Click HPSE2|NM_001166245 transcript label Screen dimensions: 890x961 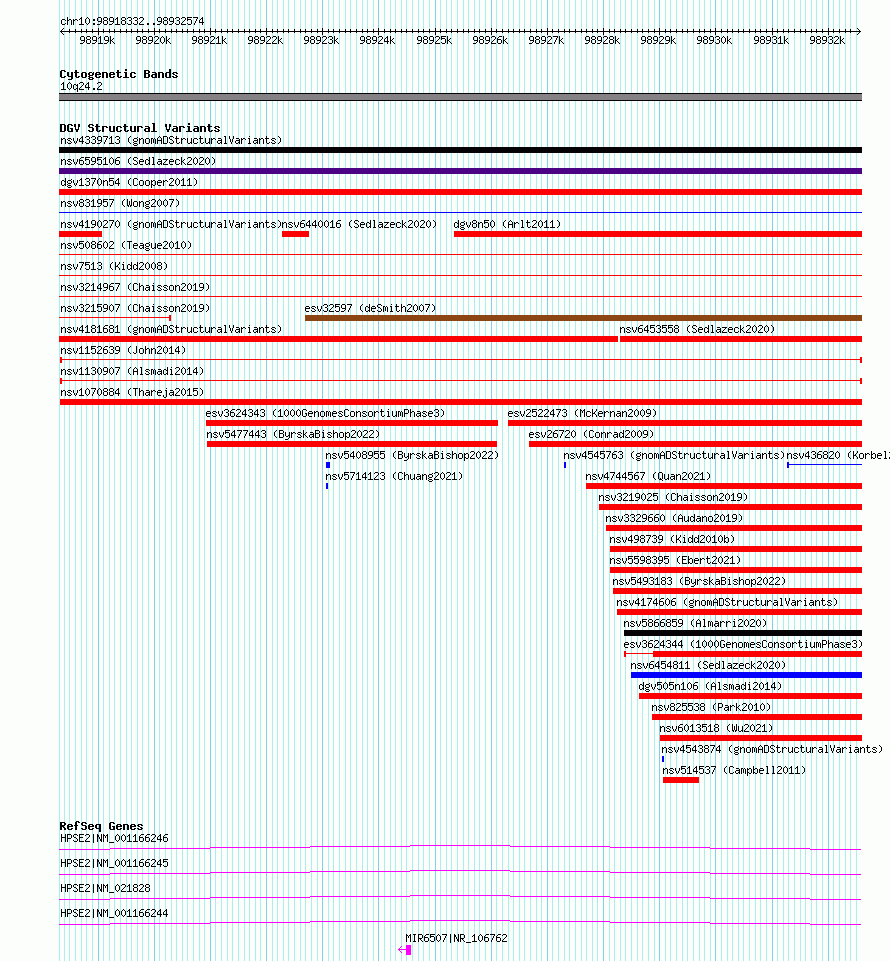(114, 864)
